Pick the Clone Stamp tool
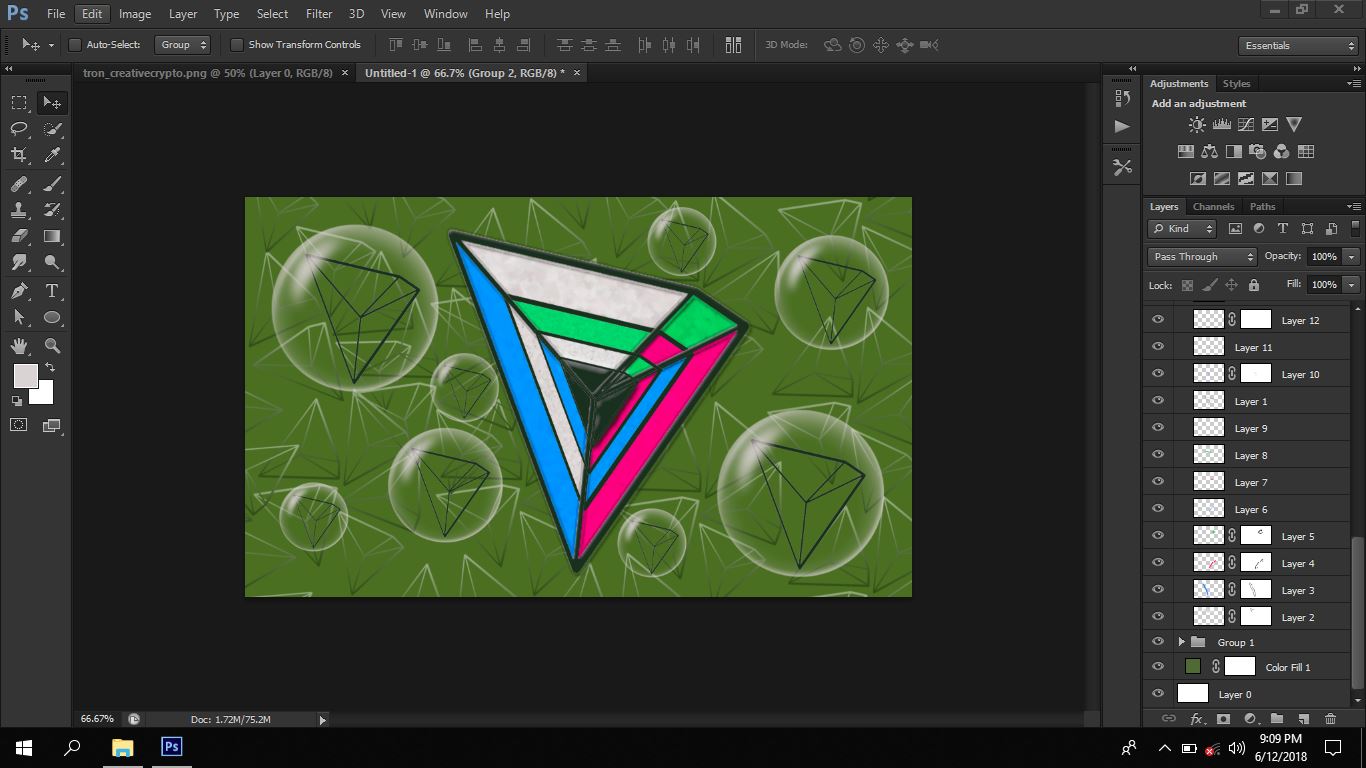Screen dimensions: 1366x768 pos(19,210)
